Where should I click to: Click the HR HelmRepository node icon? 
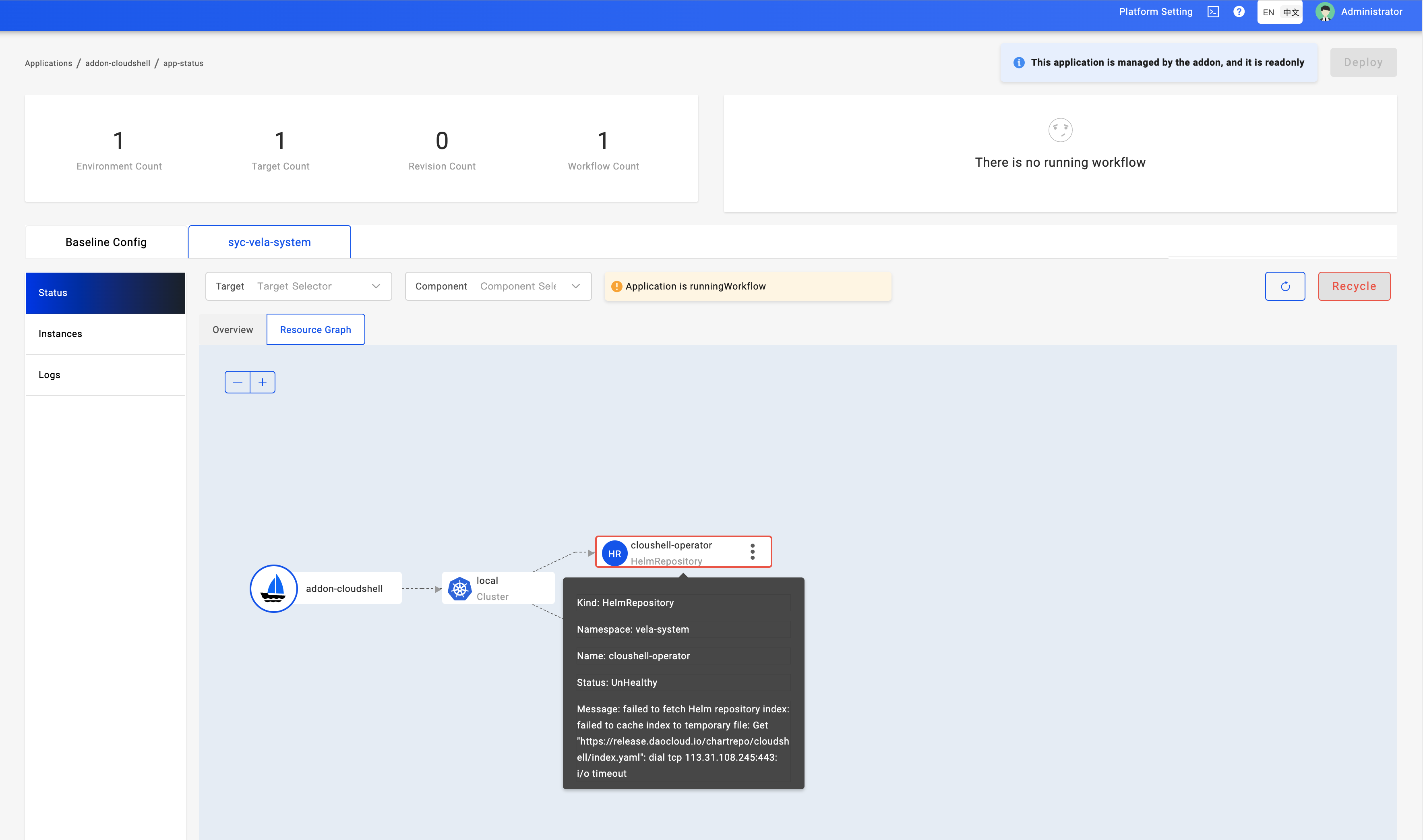(615, 553)
